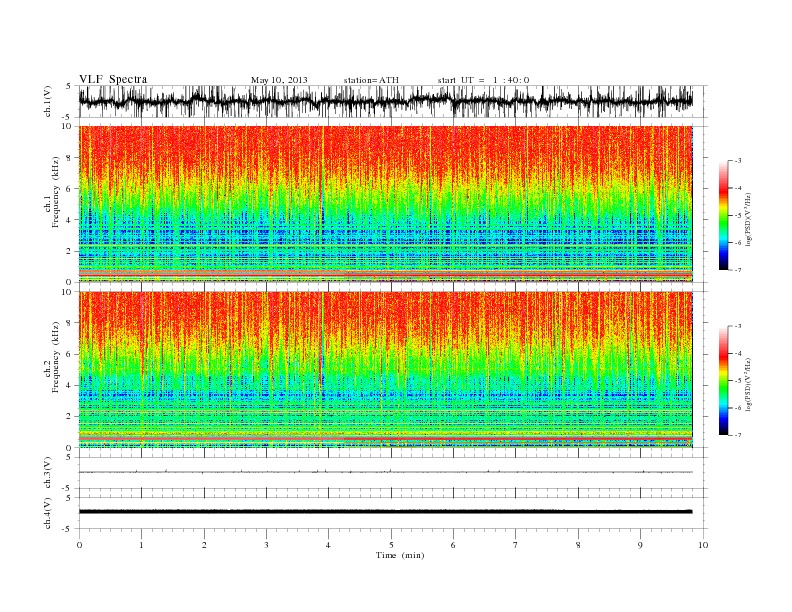Click the "1" minute tick label on time axis

tap(141, 545)
